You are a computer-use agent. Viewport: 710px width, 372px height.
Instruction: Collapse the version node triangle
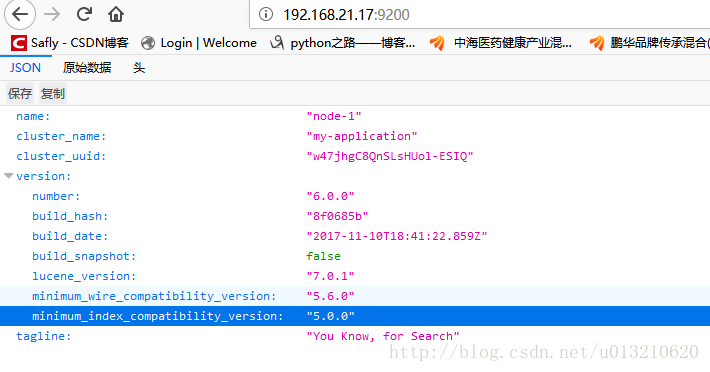click(9, 176)
